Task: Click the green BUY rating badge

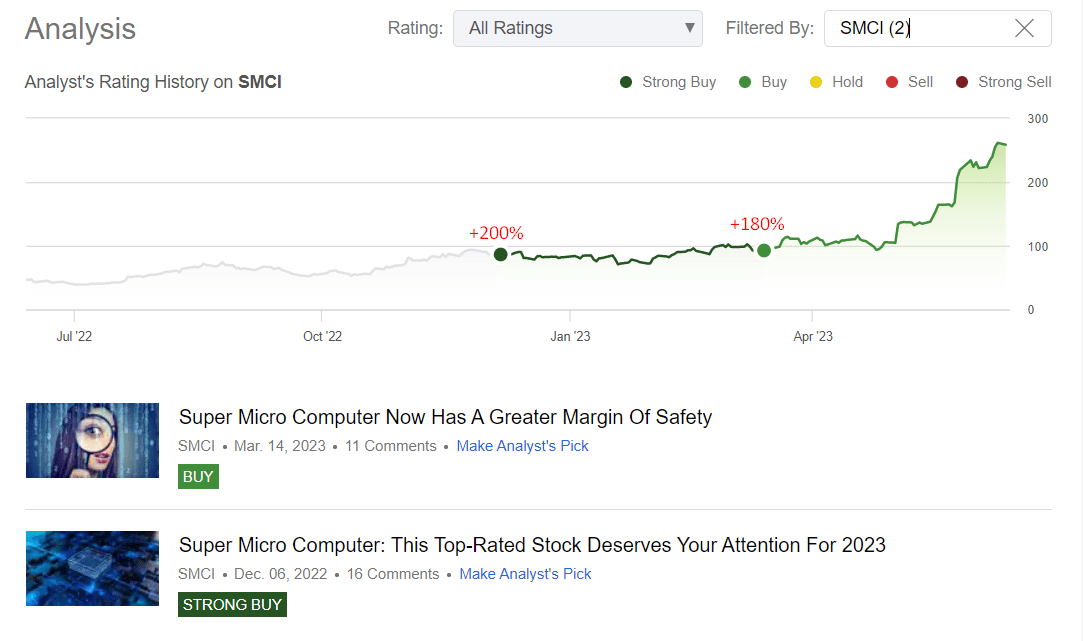Action: tap(198, 476)
